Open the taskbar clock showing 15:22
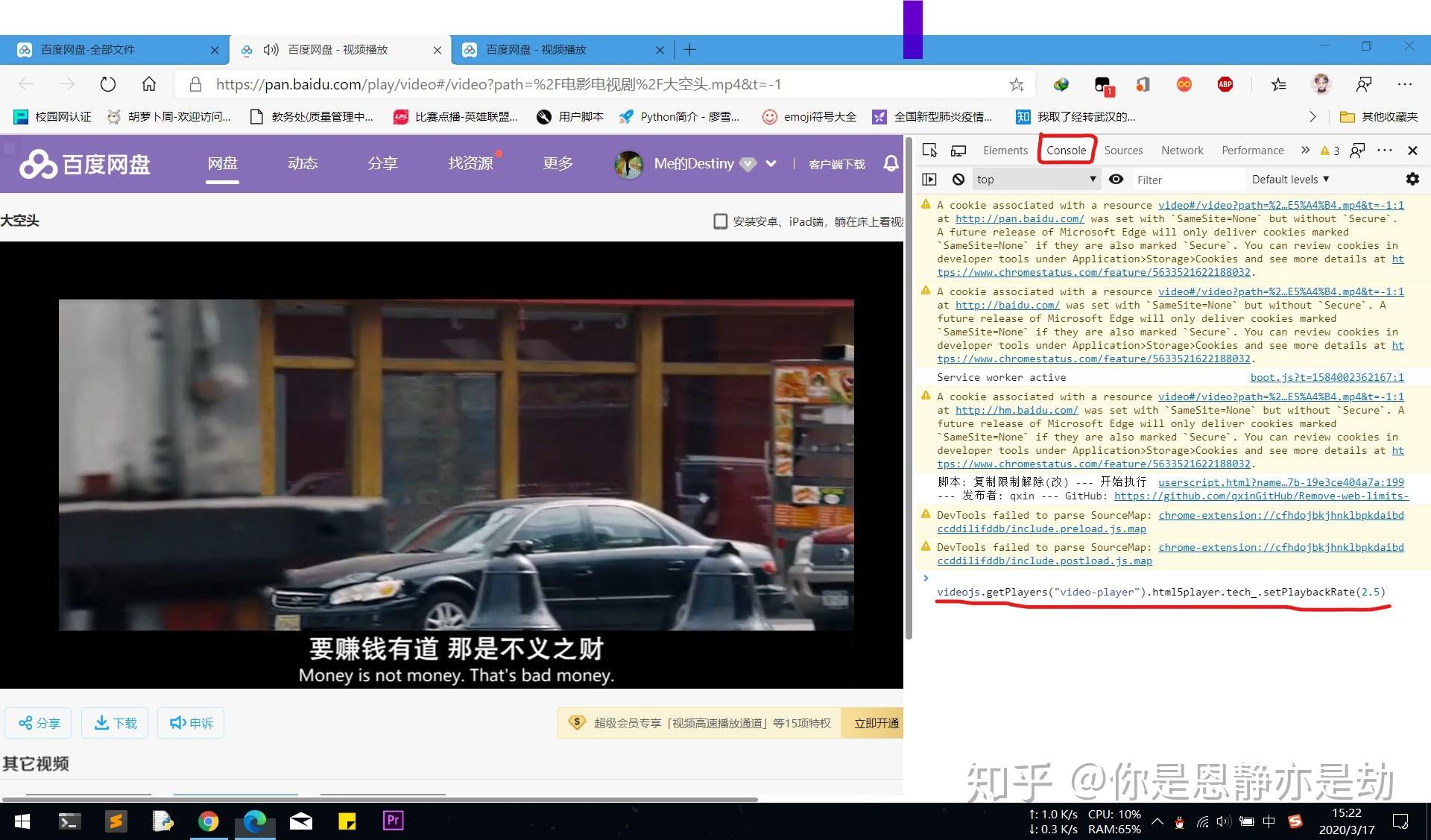Viewport: 1431px width, 840px height. pos(1346,821)
